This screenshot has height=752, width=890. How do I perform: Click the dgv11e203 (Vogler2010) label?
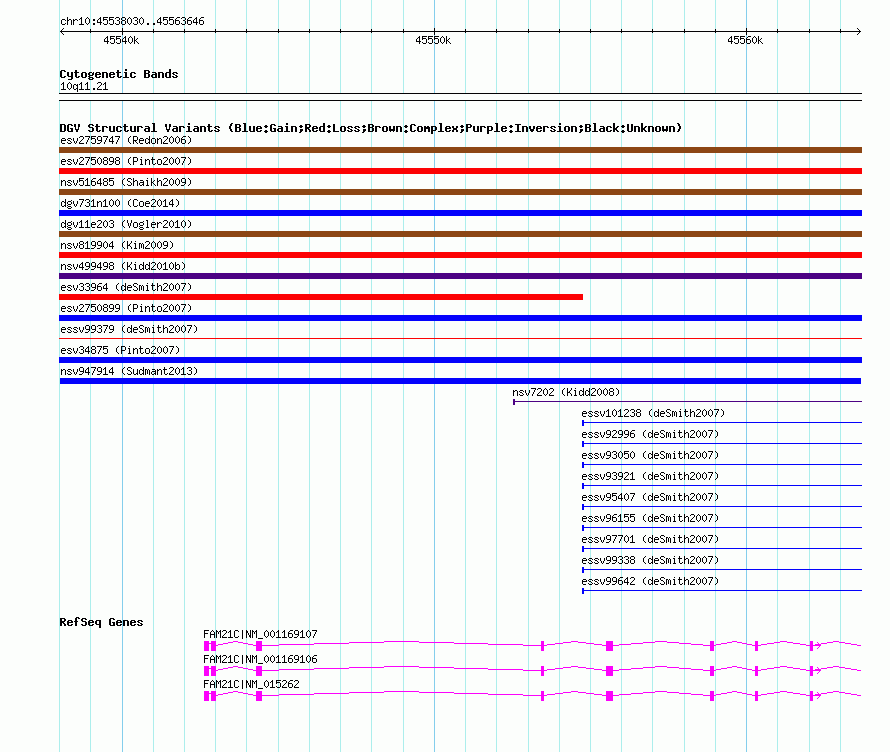coord(126,224)
